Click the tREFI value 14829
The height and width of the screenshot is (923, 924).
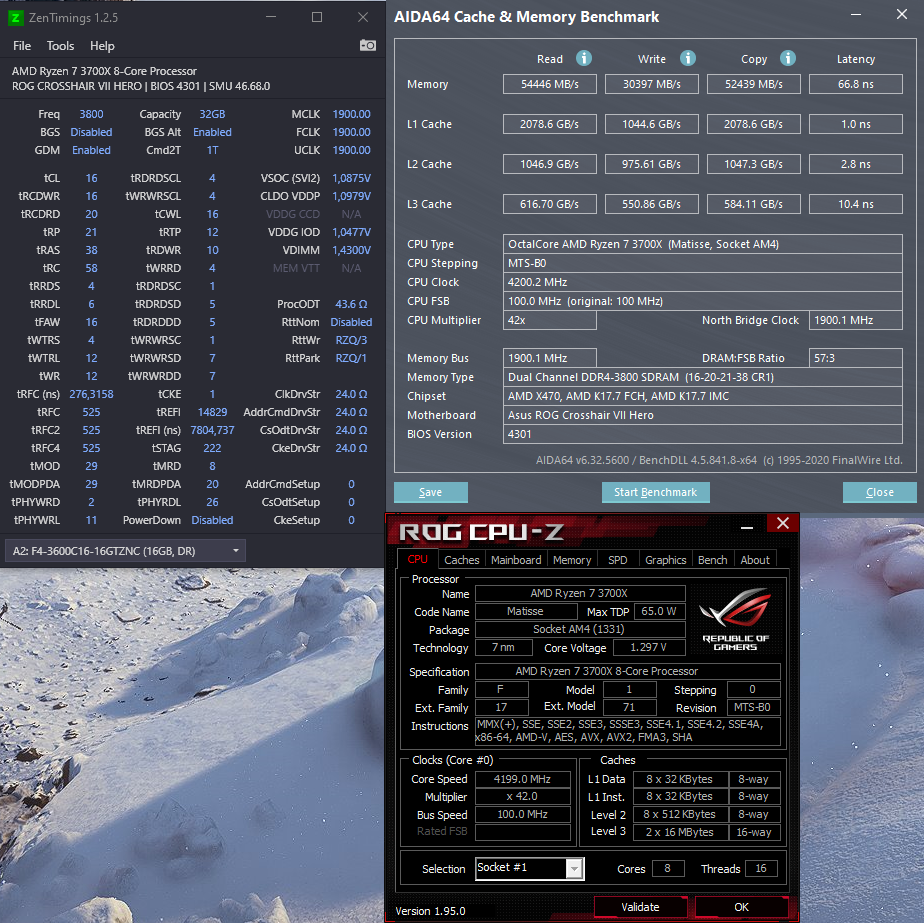[x=212, y=412]
